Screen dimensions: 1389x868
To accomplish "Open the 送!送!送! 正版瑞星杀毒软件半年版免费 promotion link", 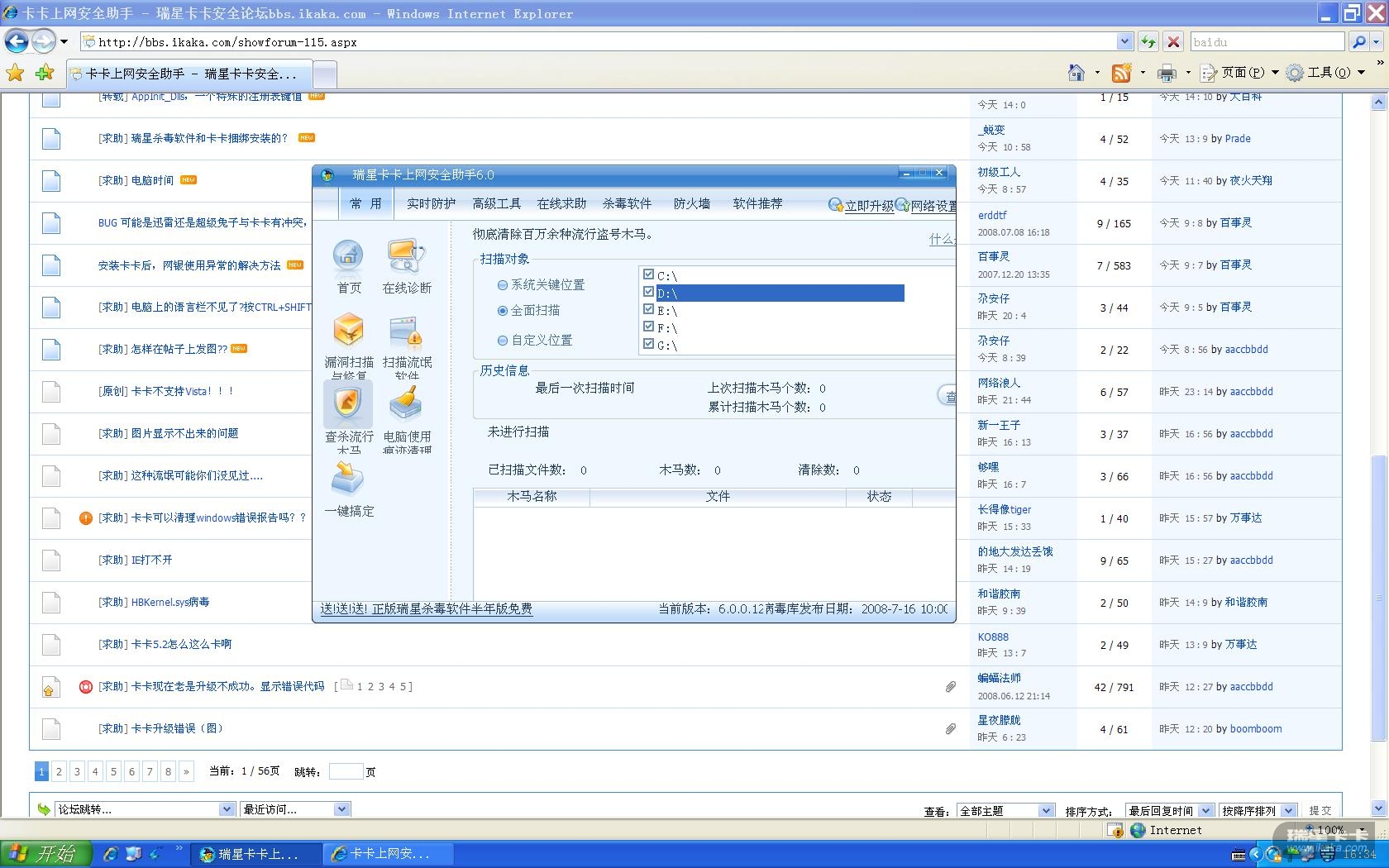I will click(427, 609).
